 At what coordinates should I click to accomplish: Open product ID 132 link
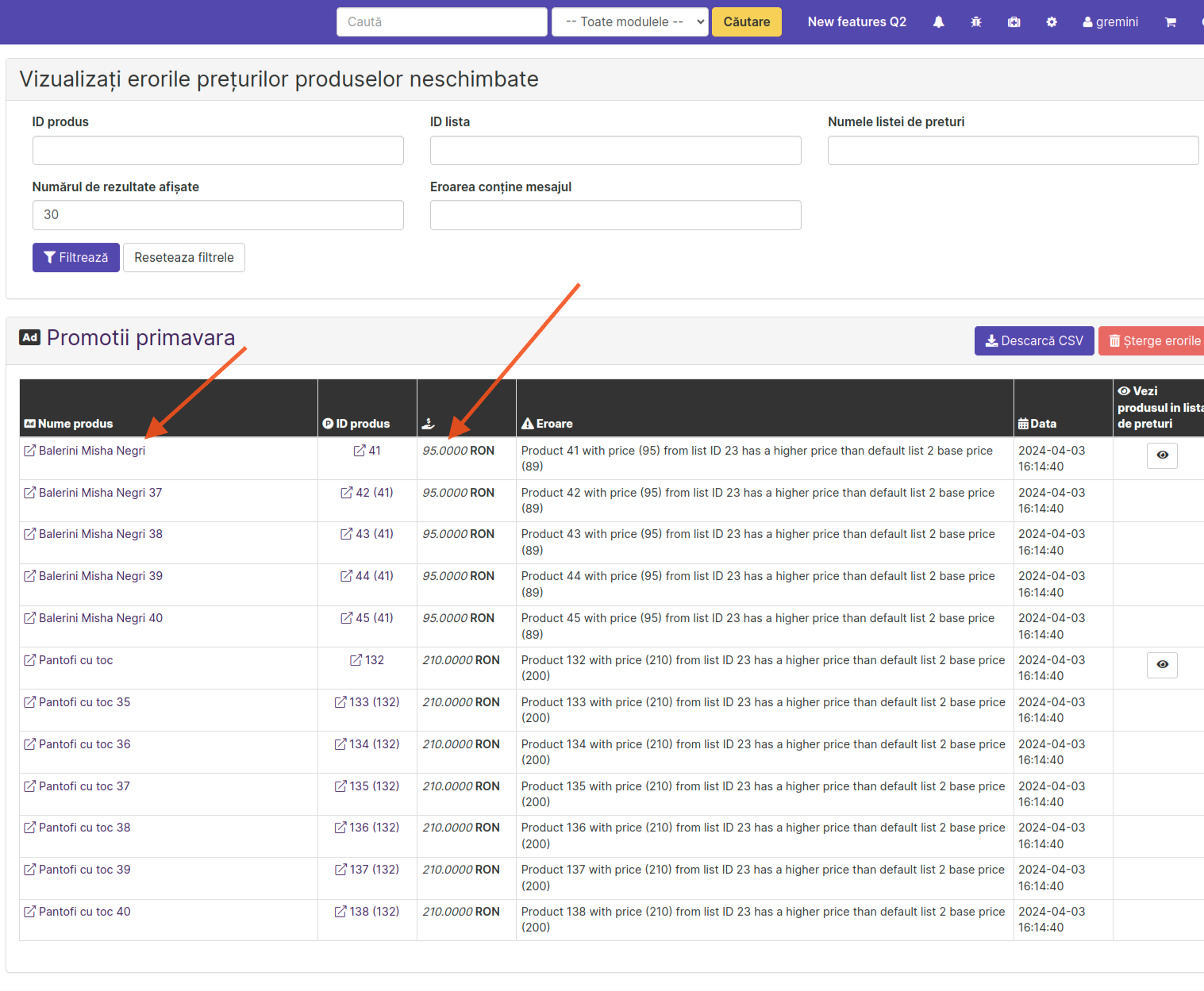point(367,660)
